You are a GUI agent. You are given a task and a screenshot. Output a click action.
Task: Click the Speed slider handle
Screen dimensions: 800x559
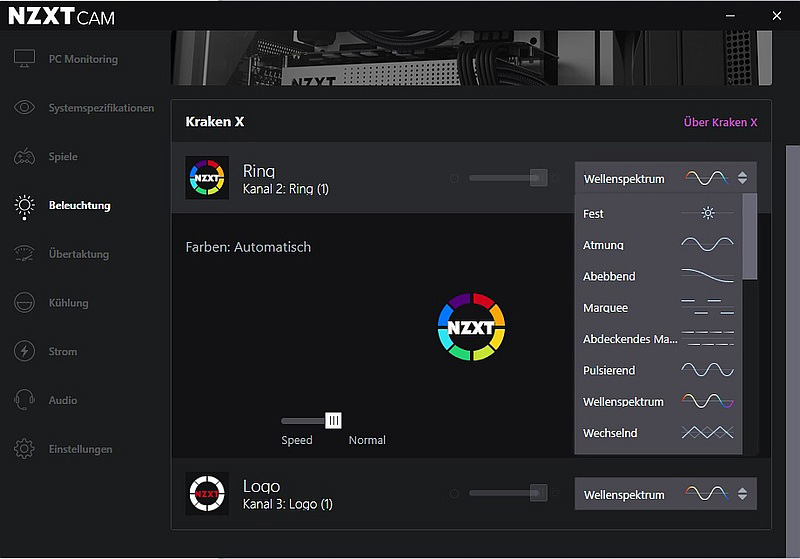click(x=333, y=420)
